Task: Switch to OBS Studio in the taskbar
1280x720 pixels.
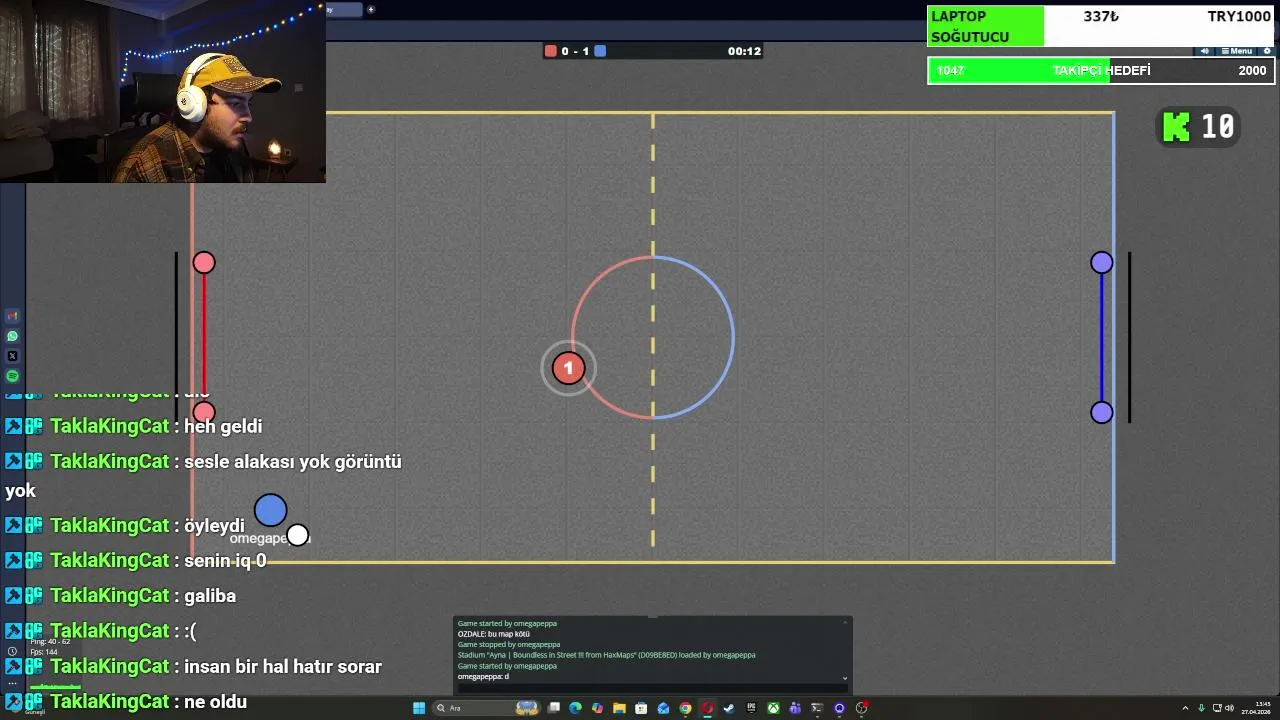Action: [x=861, y=708]
